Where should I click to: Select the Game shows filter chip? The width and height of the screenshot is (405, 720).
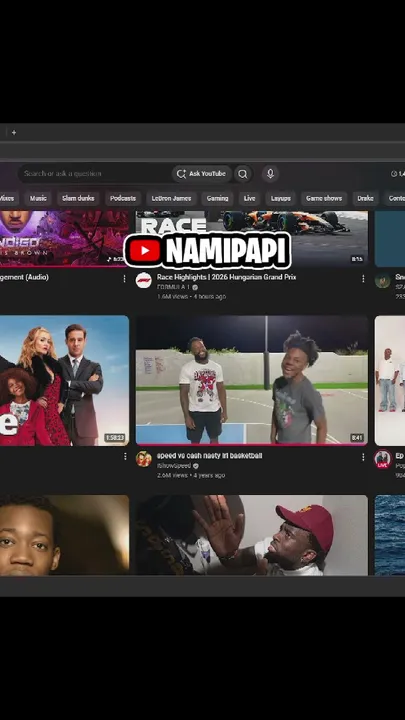(324, 198)
